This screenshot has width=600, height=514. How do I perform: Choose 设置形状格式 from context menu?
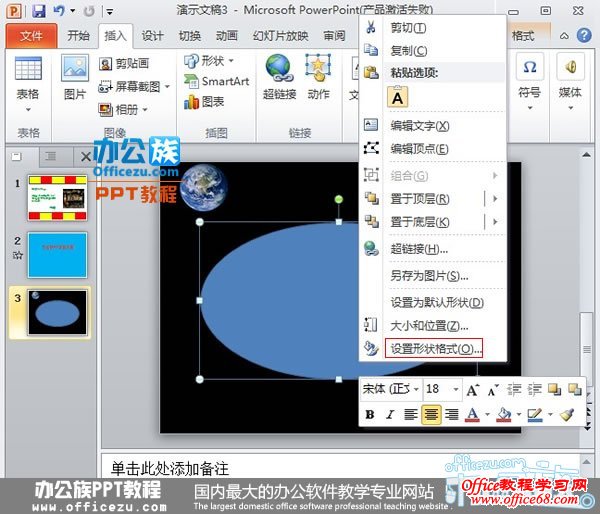tap(434, 349)
